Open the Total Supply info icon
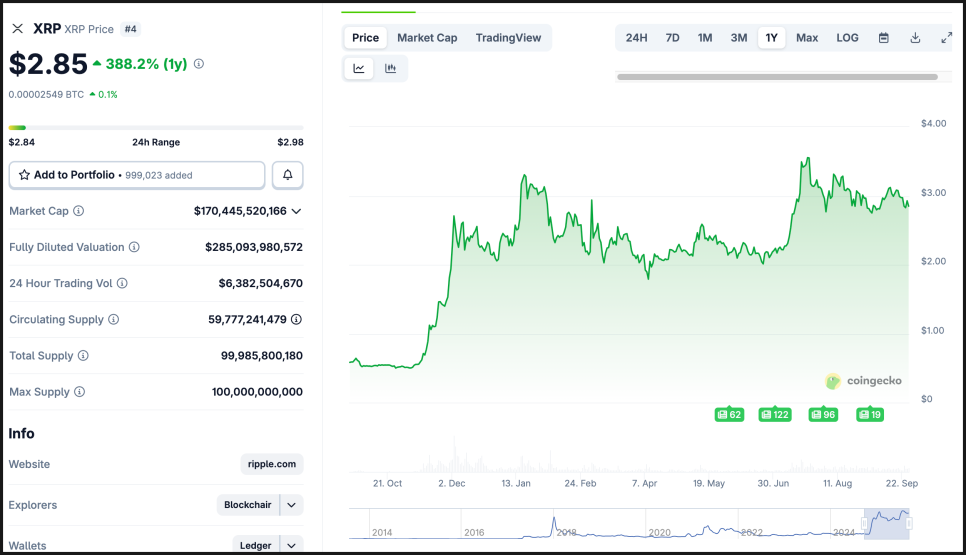 pyautogui.click(x=83, y=355)
